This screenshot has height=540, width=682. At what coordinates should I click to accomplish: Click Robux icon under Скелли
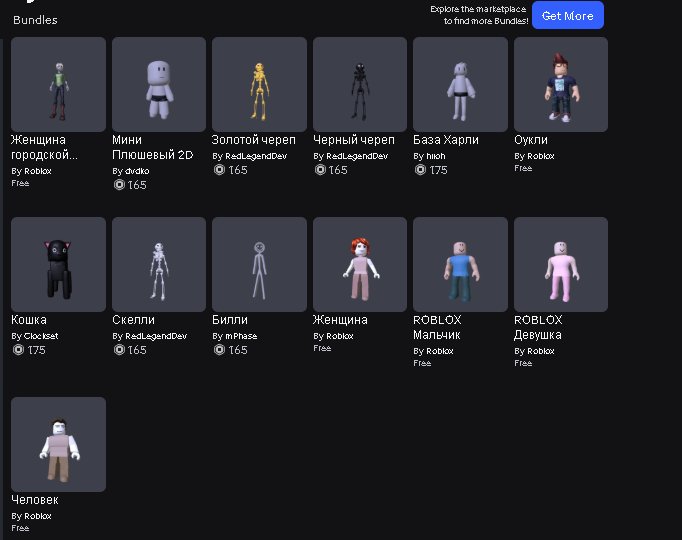click(119, 350)
